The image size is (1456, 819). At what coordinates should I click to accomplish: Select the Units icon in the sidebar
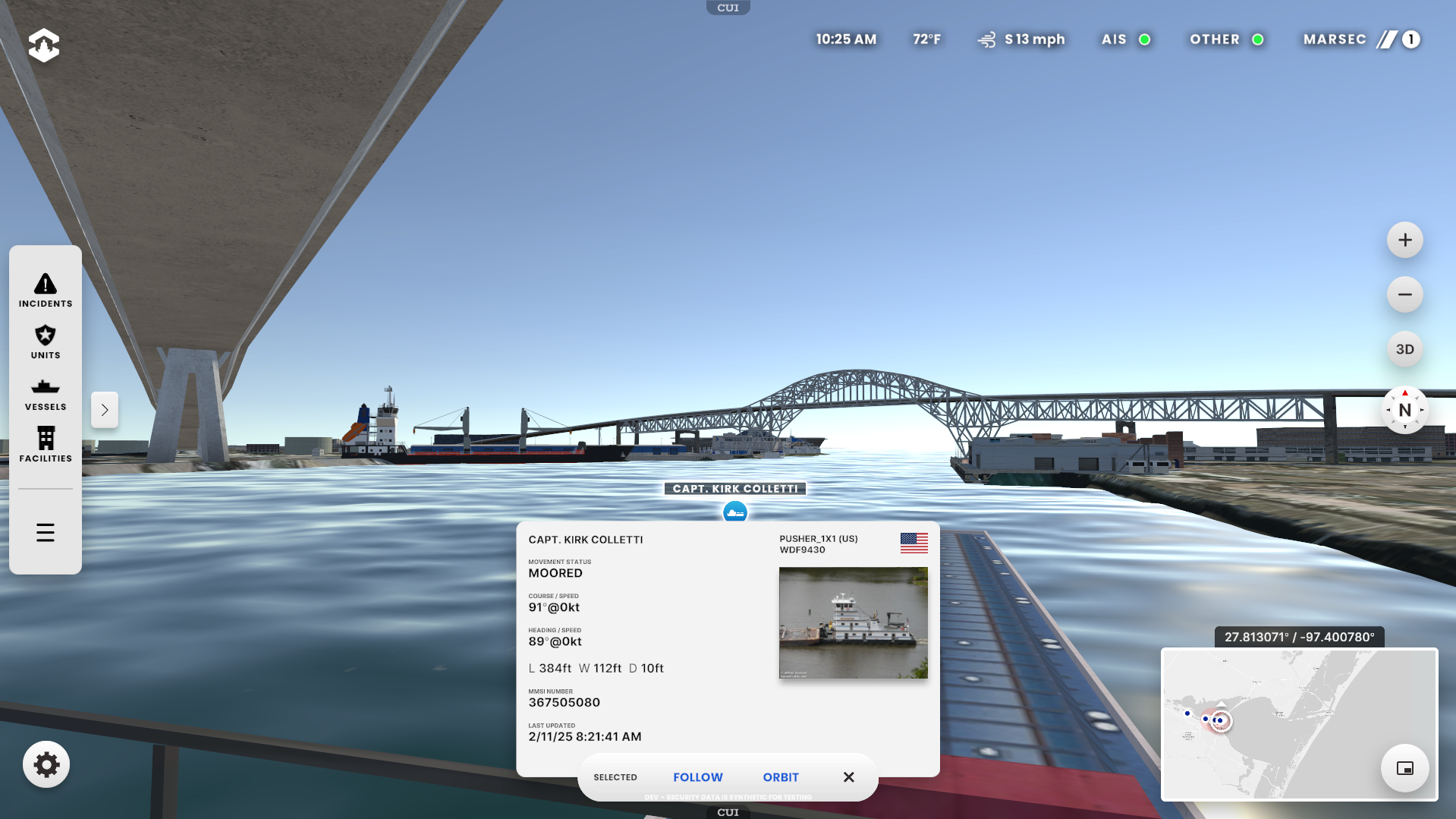tap(45, 341)
